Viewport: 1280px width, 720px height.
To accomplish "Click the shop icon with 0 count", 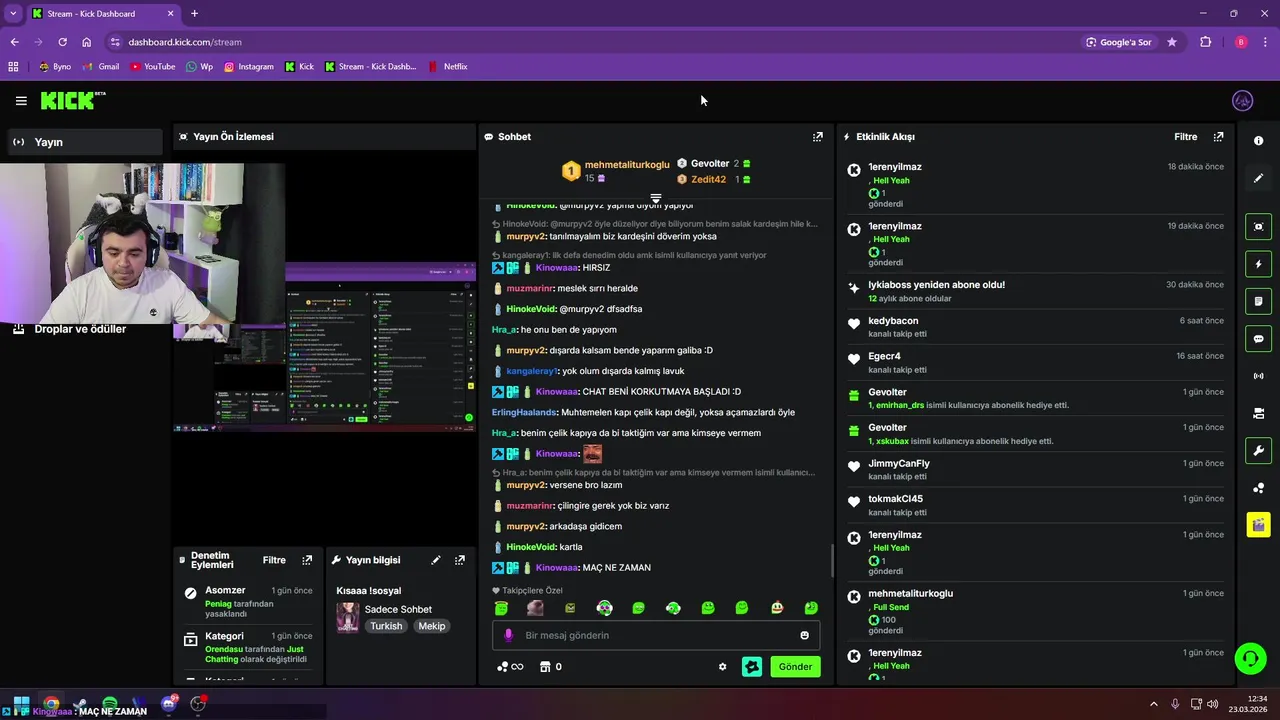I will click(x=550, y=667).
